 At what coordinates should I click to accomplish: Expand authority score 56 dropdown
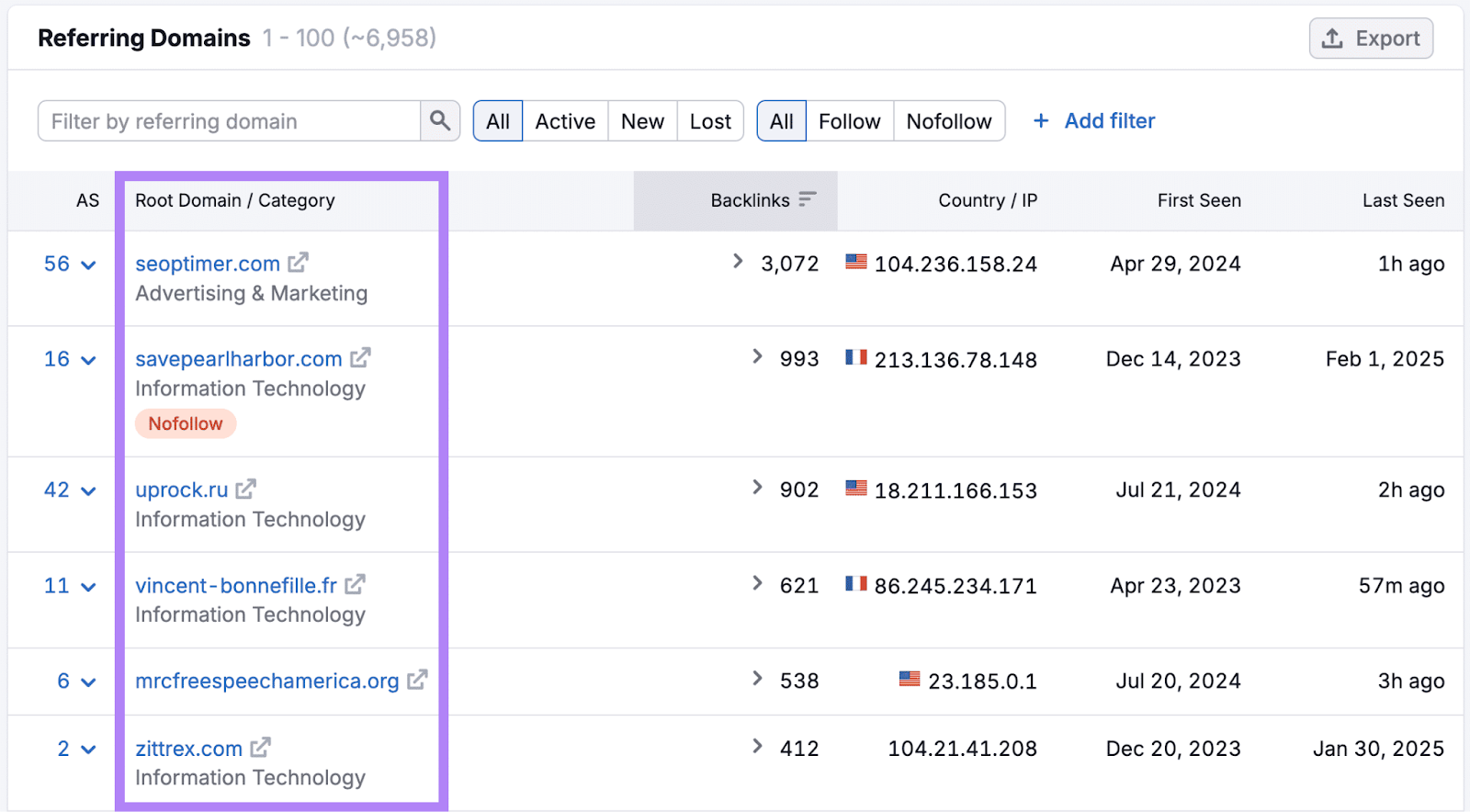88,265
